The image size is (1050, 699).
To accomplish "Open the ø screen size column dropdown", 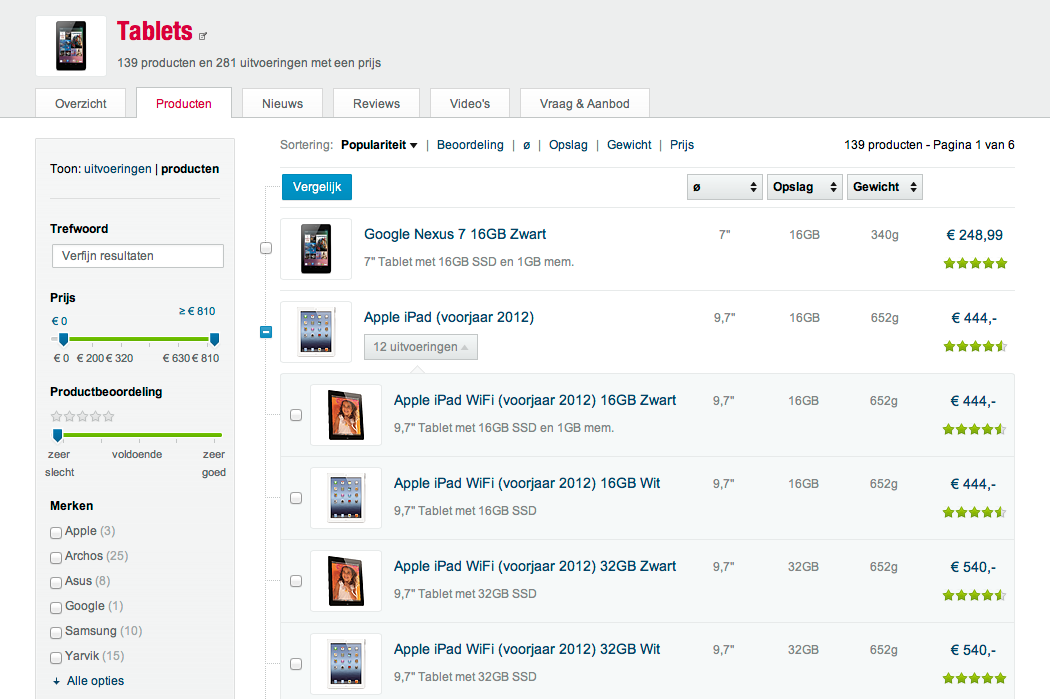I will pos(725,187).
